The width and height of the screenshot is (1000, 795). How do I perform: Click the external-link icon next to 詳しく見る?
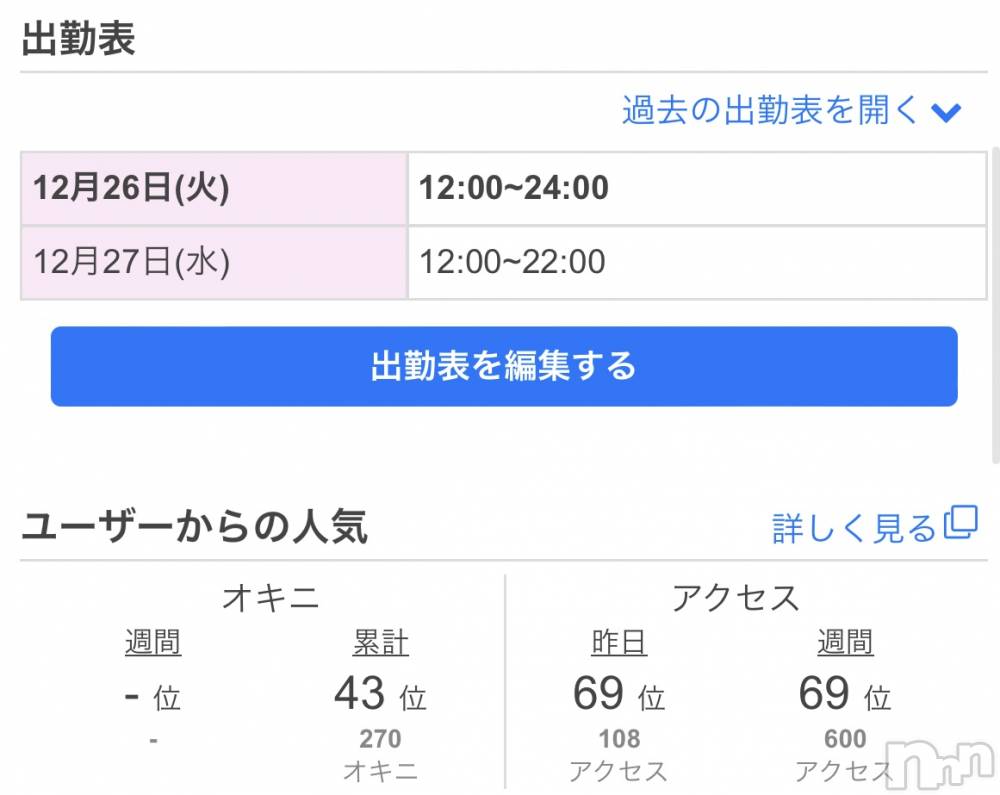coord(960,523)
